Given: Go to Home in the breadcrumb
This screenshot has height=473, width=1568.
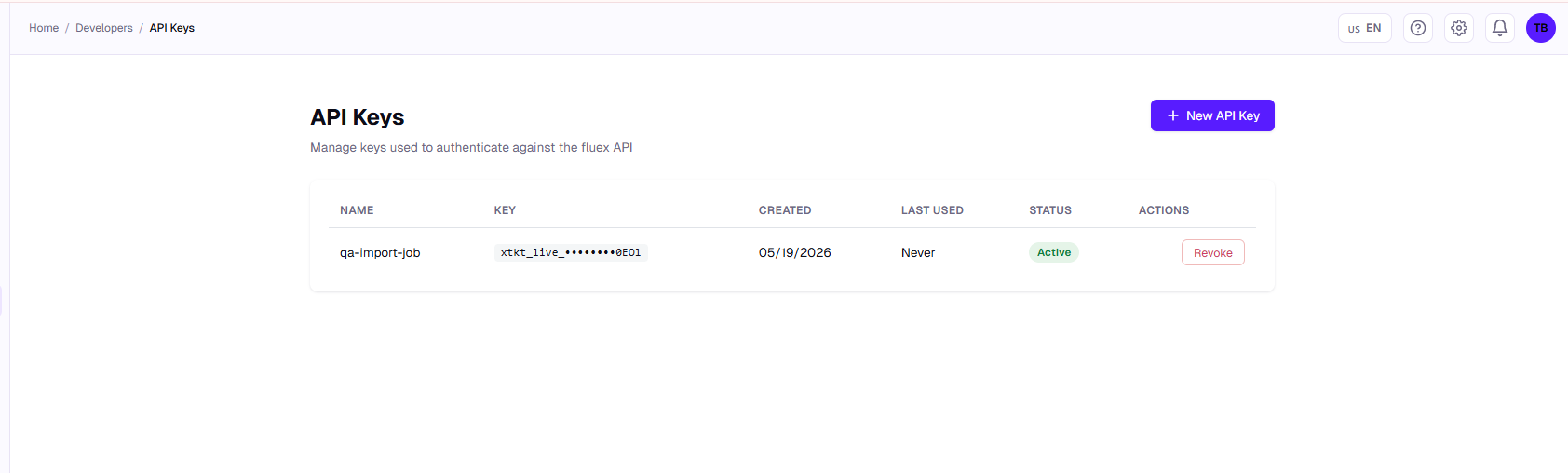Looking at the screenshot, I should pyautogui.click(x=44, y=28).
